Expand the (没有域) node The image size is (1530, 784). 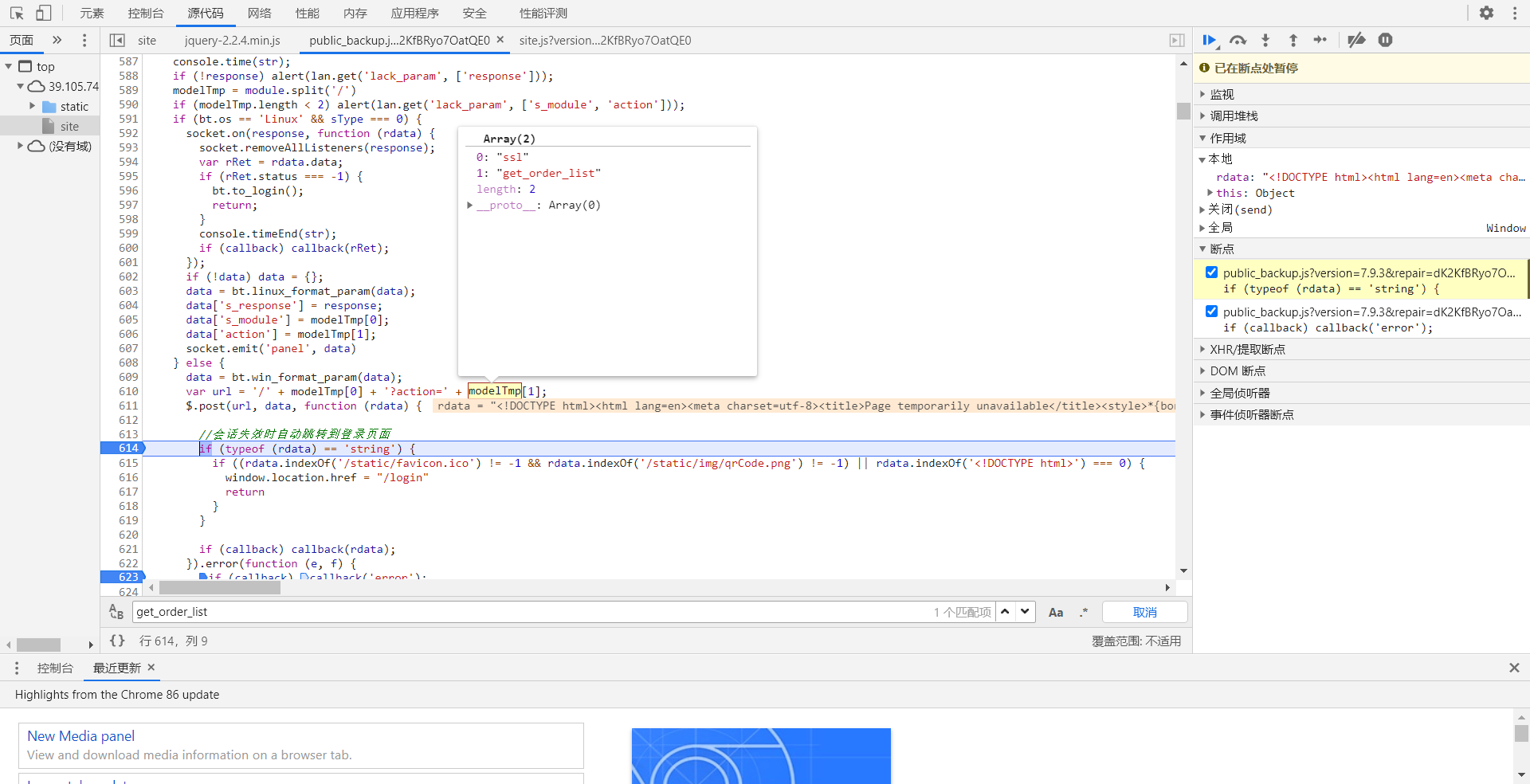(21, 146)
